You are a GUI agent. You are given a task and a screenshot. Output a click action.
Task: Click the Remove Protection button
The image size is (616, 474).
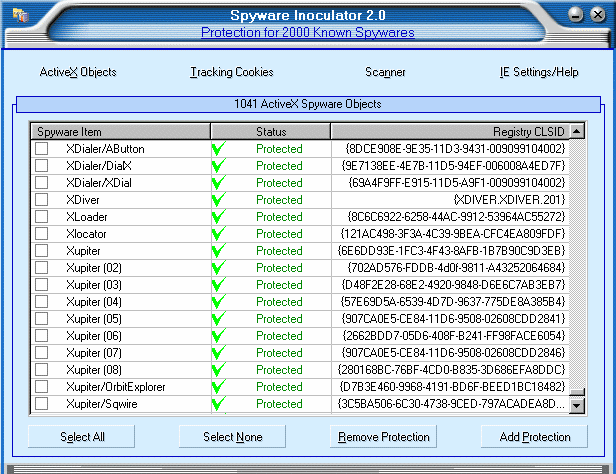[384, 437]
